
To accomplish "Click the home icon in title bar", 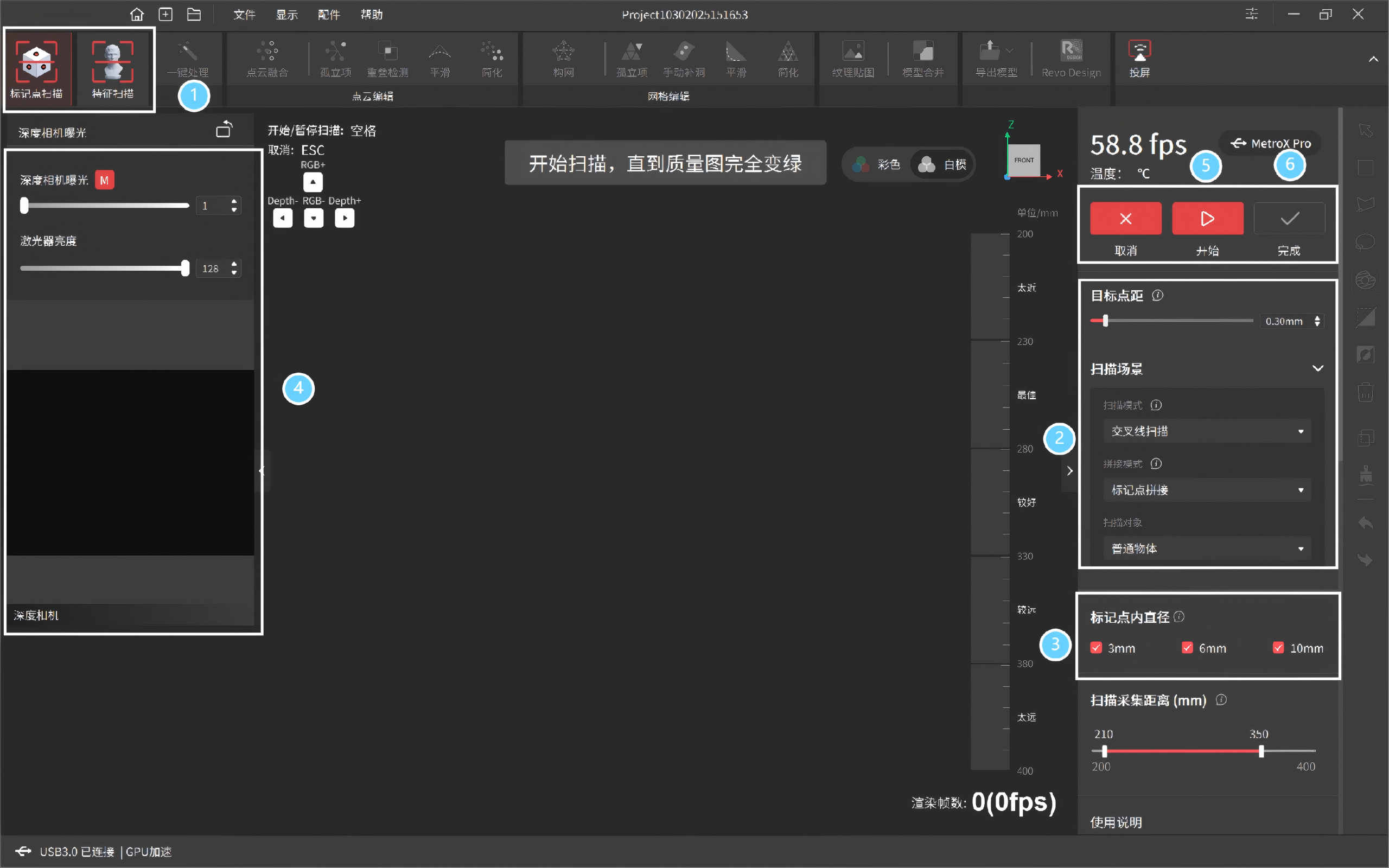I will click(137, 14).
